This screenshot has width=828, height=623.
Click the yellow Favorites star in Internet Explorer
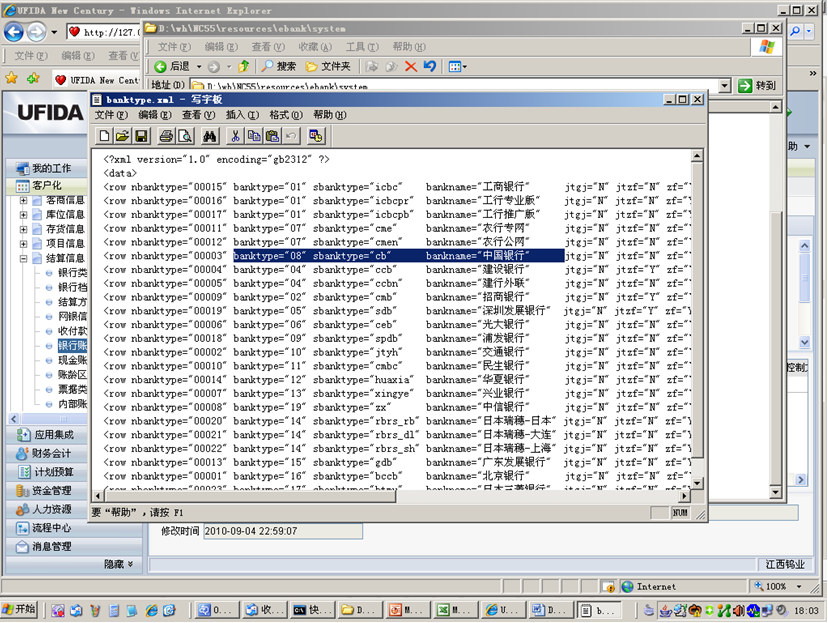tap(11, 79)
